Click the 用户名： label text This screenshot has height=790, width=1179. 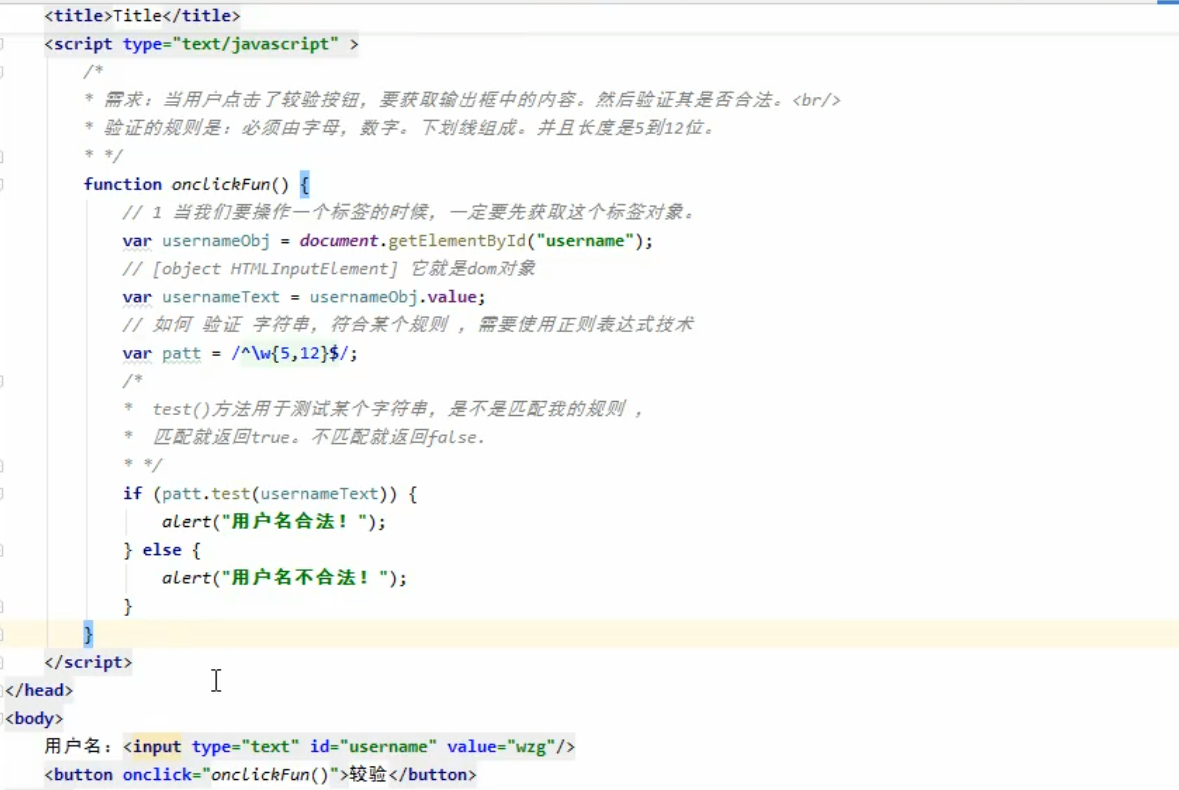tap(78, 746)
